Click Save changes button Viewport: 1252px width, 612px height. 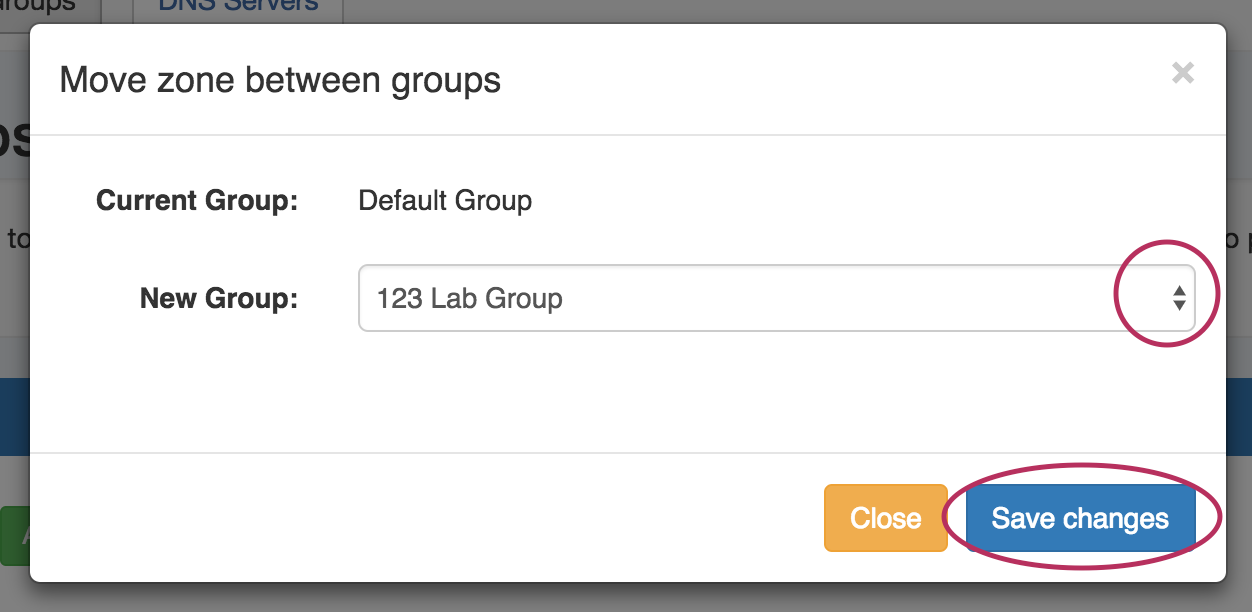click(1080, 518)
